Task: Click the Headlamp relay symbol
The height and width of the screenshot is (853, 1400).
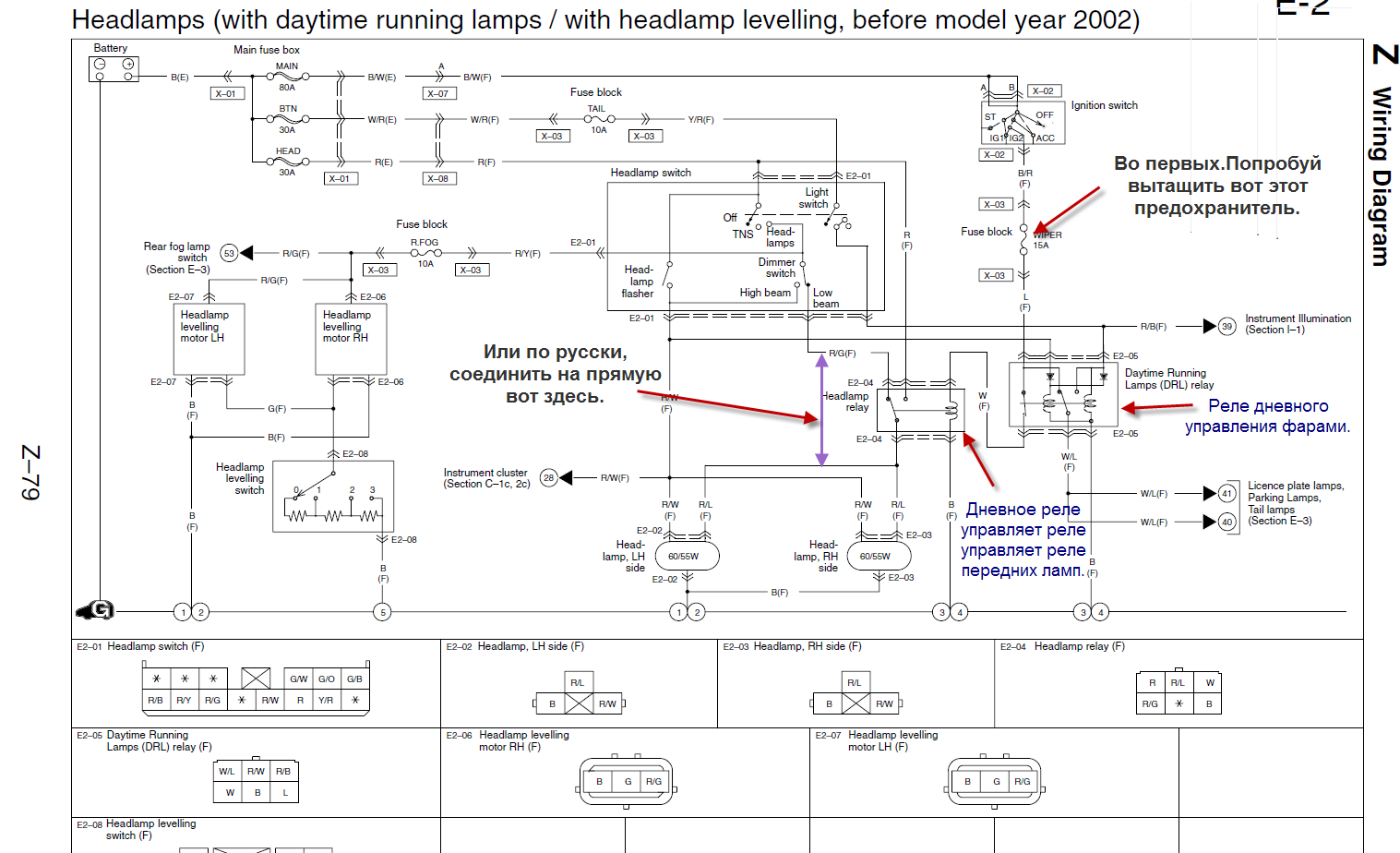Action: pyautogui.click(x=921, y=407)
